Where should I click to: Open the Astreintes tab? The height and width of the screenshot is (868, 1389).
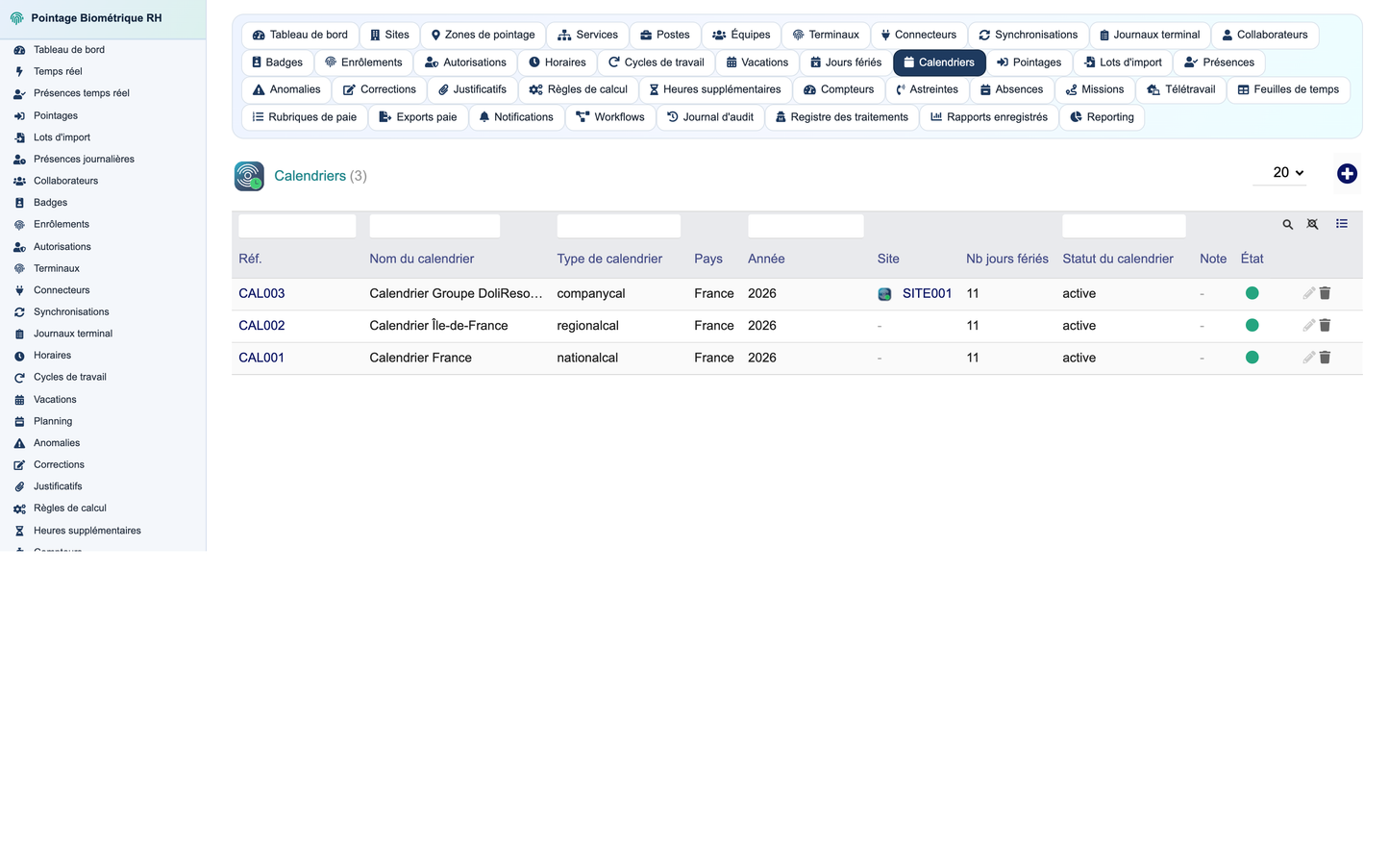coord(927,89)
